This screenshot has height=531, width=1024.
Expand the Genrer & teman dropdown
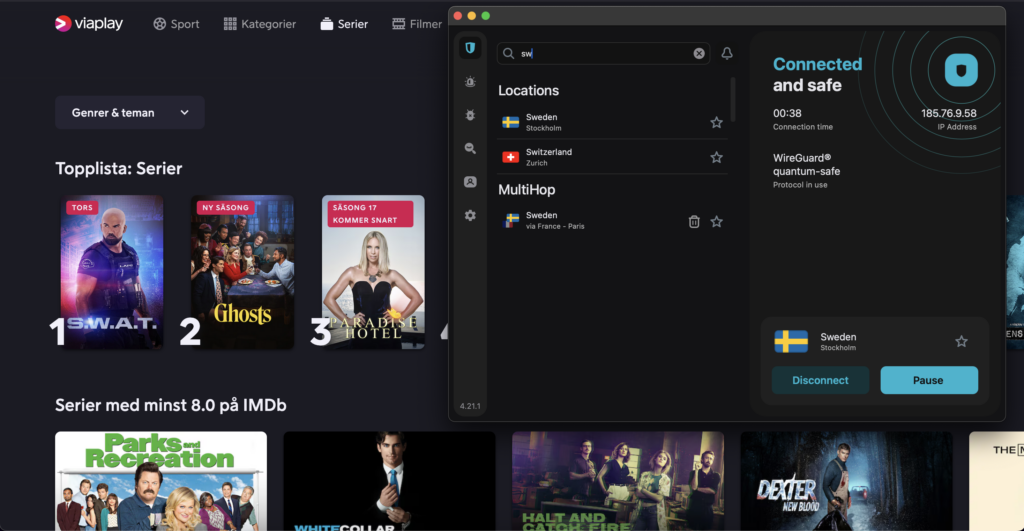(x=130, y=112)
